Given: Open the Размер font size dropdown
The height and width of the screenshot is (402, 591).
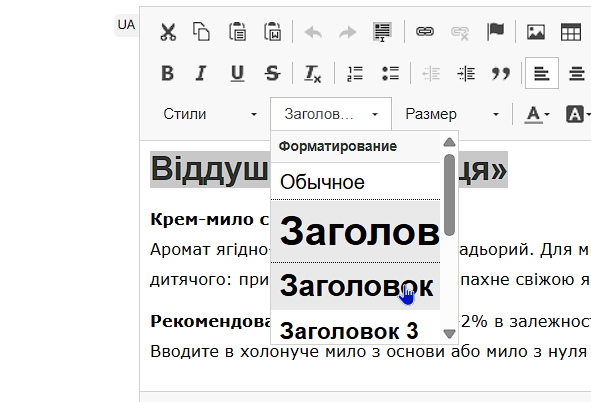Looking at the screenshot, I should [452, 114].
